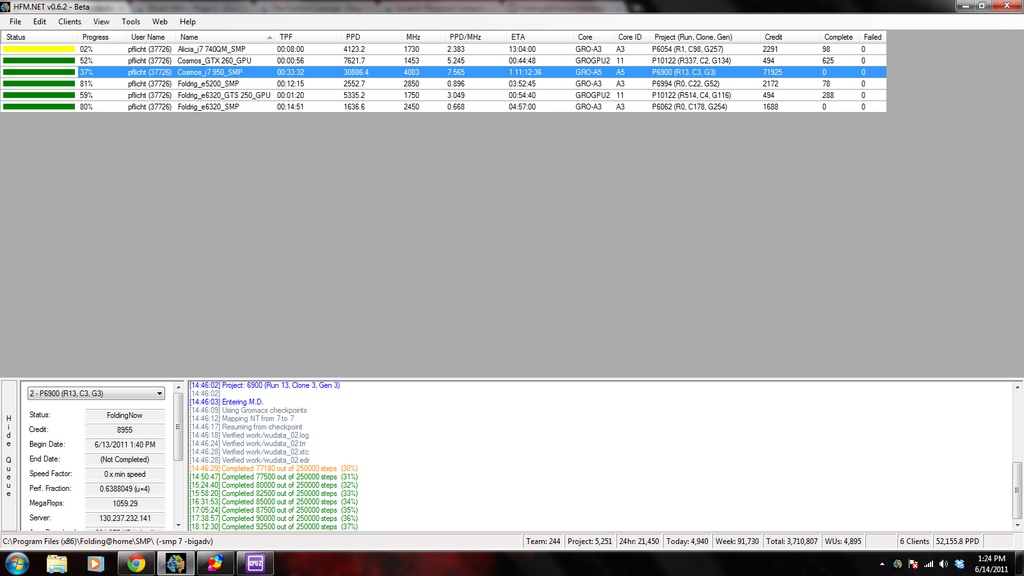
Task: Switch to the CPU-Z taskbar button
Action: 255,564
